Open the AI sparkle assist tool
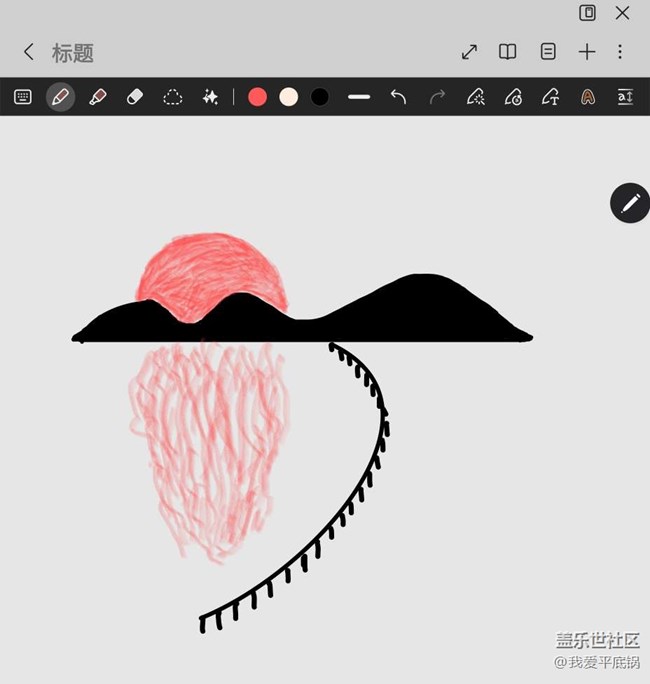 (x=210, y=97)
